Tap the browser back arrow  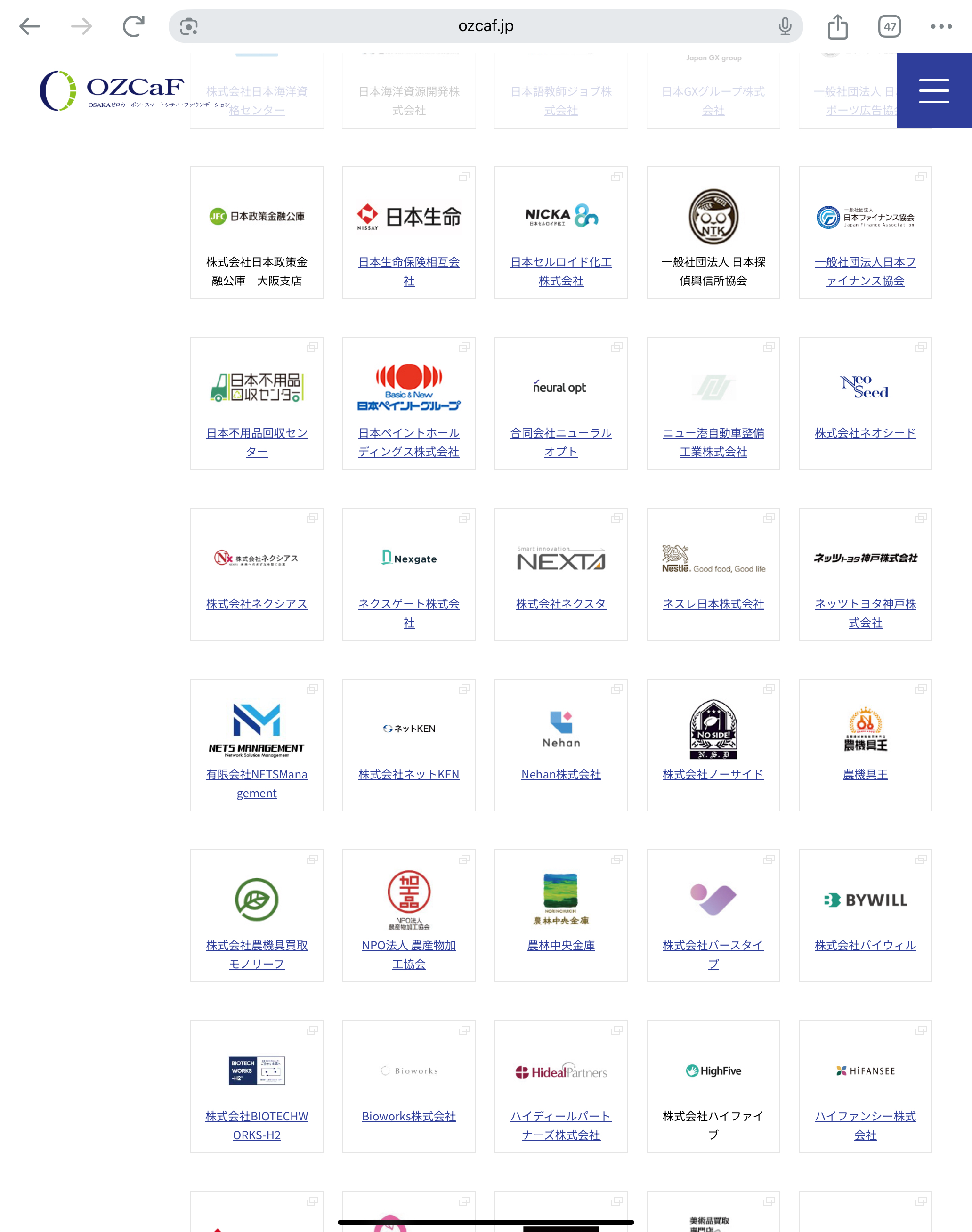point(30,26)
